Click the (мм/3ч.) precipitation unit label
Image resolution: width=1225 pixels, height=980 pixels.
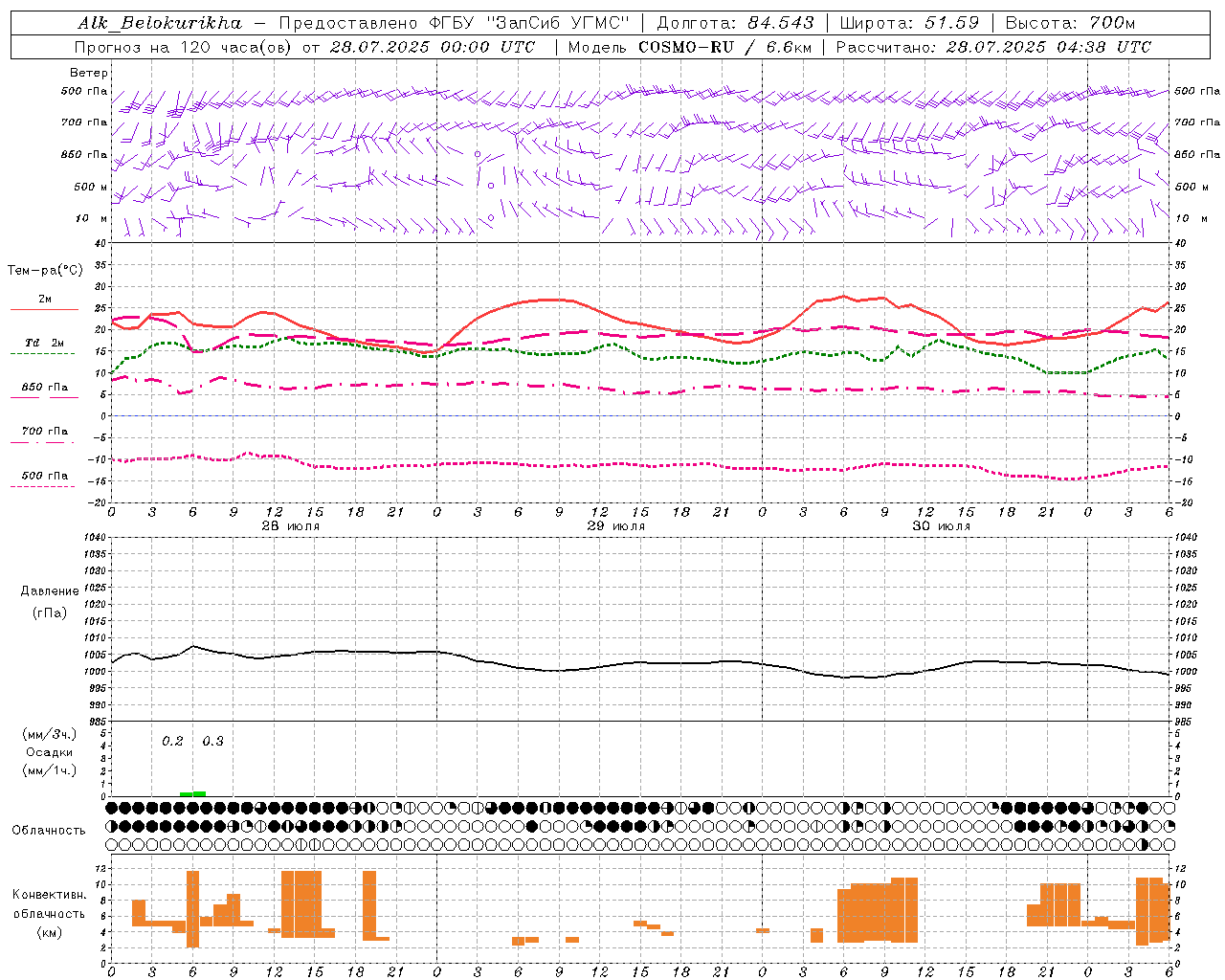[x=50, y=734]
